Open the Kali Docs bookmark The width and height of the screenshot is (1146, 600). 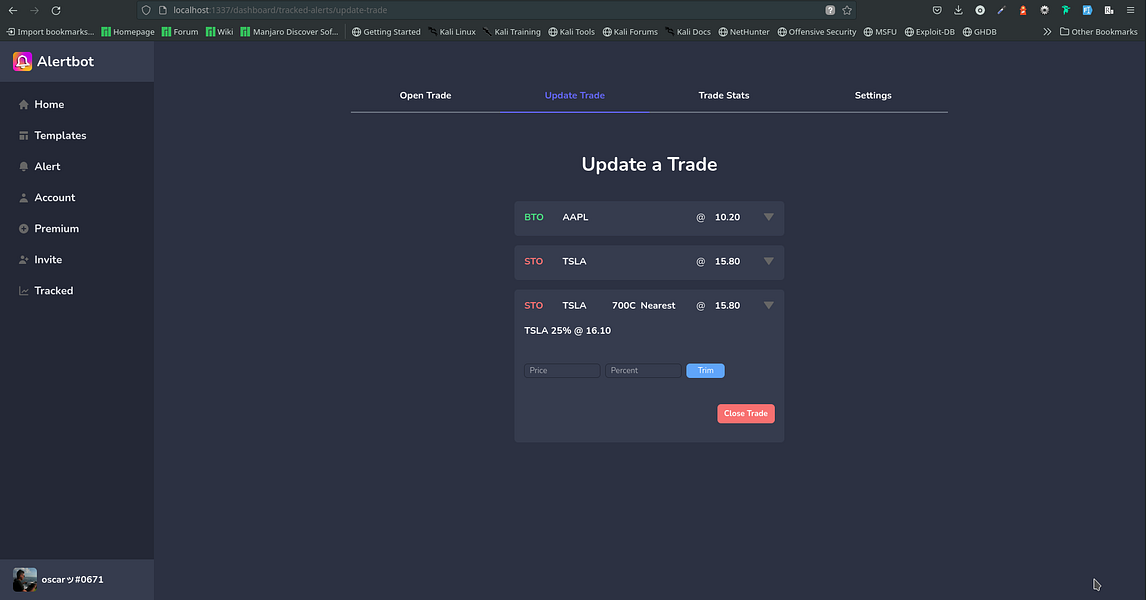click(688, 31)
